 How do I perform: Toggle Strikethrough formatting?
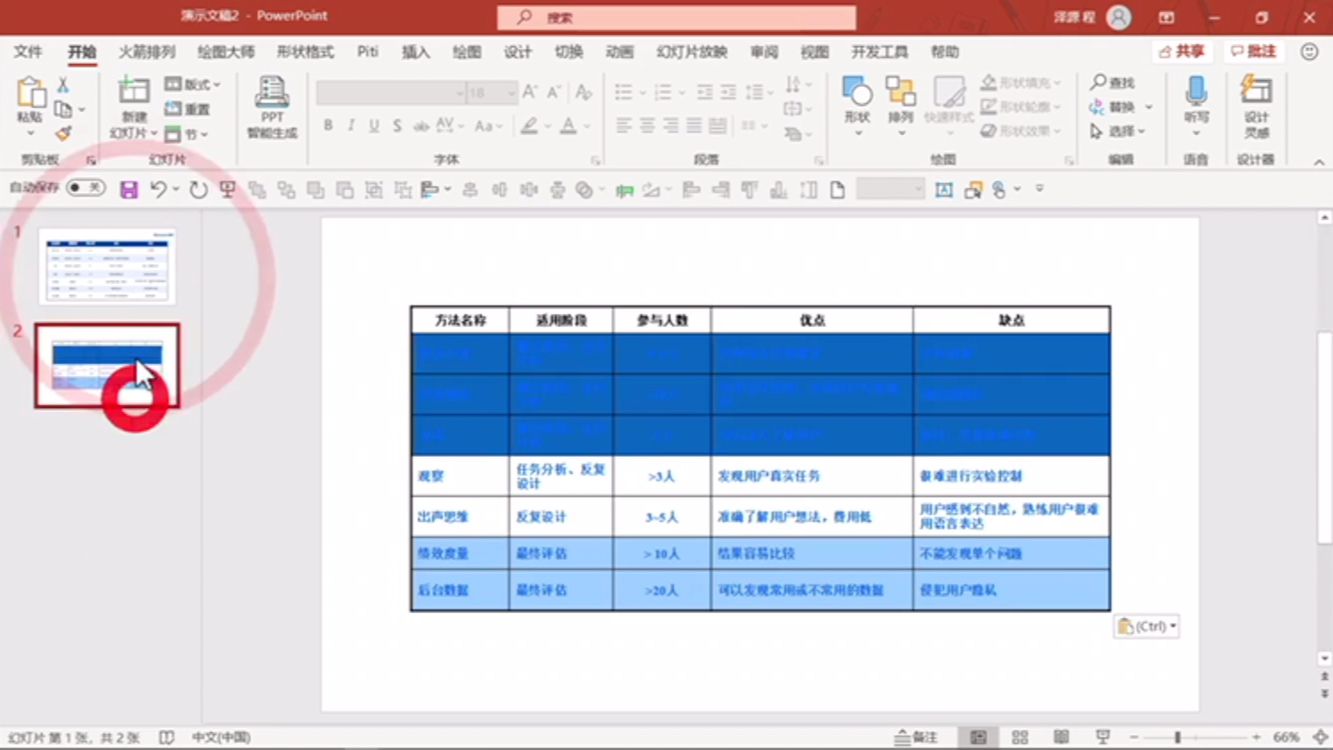[421, 126]
